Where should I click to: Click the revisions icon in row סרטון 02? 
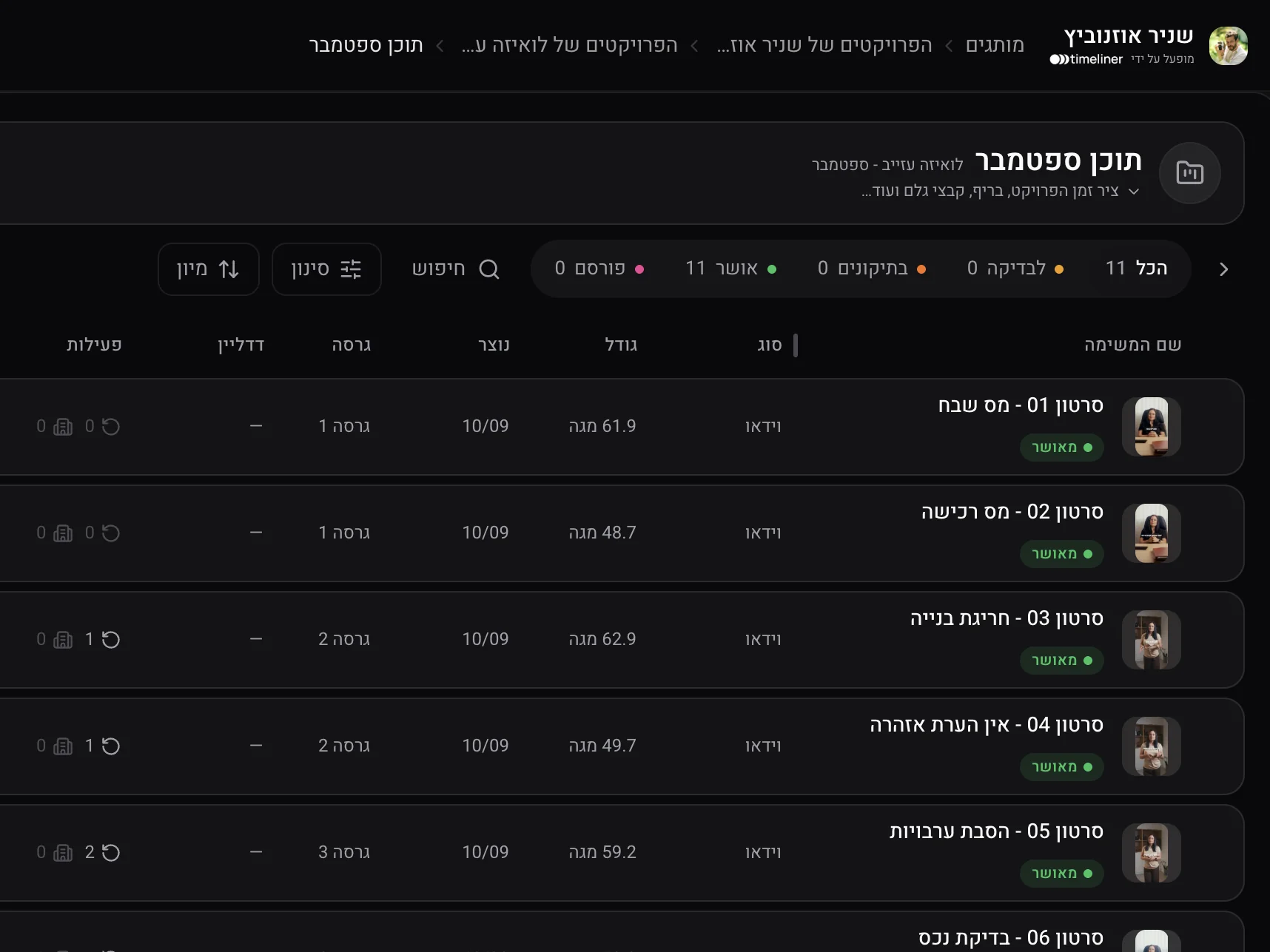(110, 533)
